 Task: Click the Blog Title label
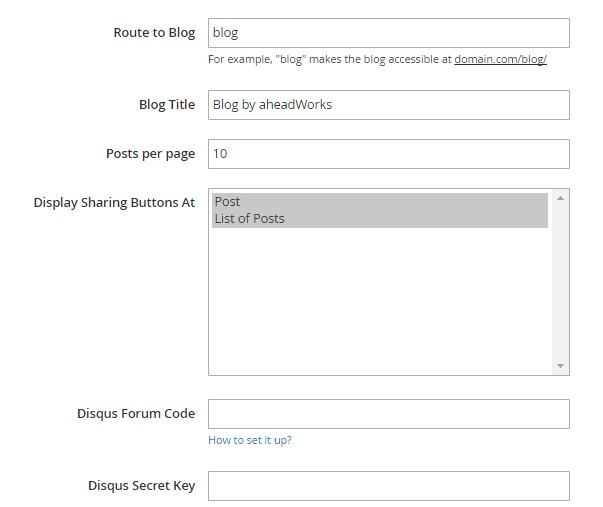pos(167,105)
